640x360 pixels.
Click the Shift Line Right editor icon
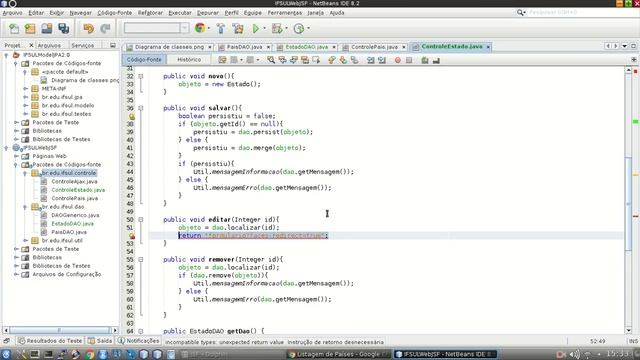382,60
